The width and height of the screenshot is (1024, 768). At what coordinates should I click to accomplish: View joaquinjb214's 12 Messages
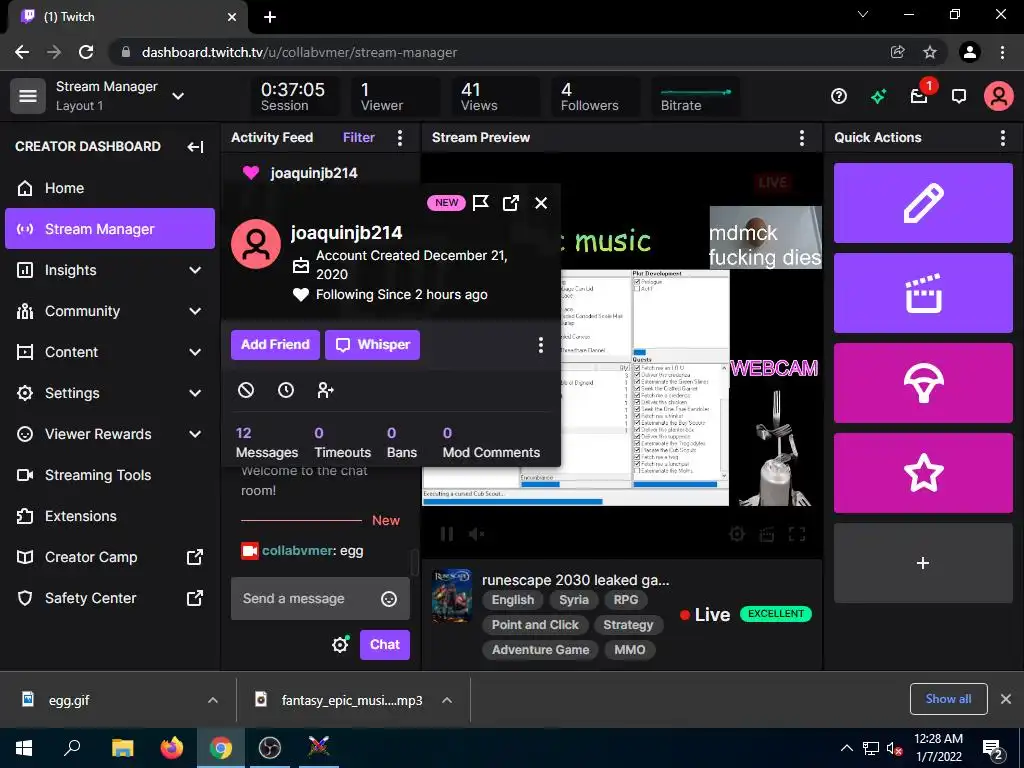(266, 443)
